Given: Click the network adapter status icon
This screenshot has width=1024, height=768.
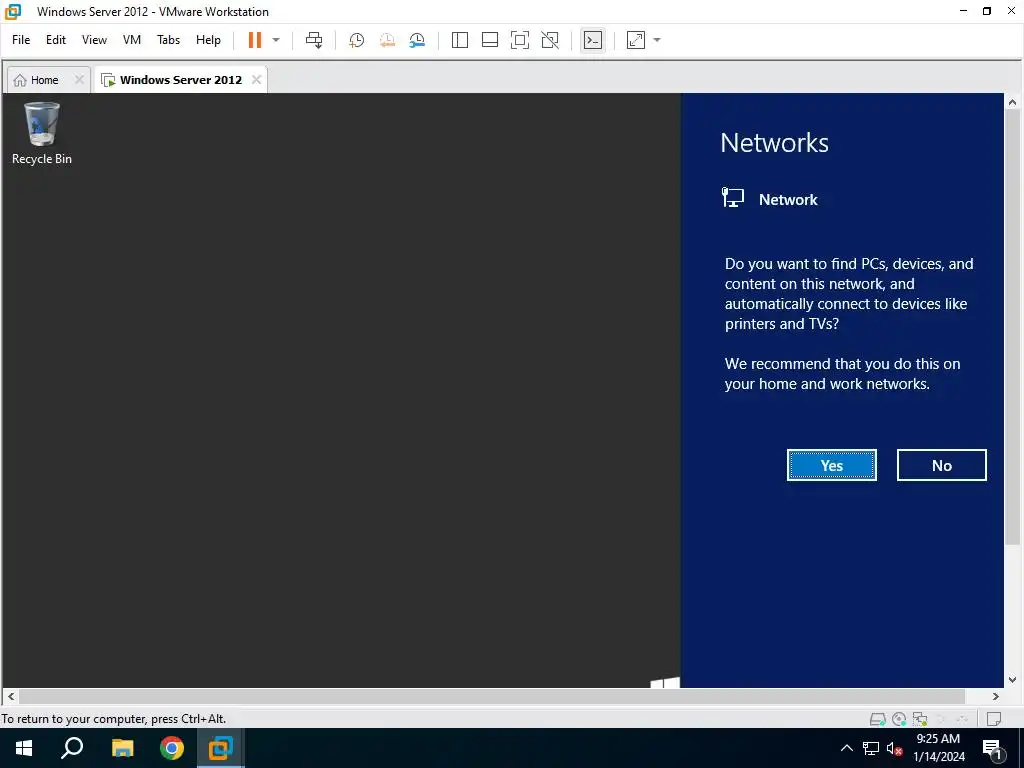Looking at the screenshot, I should coord(920,719).
